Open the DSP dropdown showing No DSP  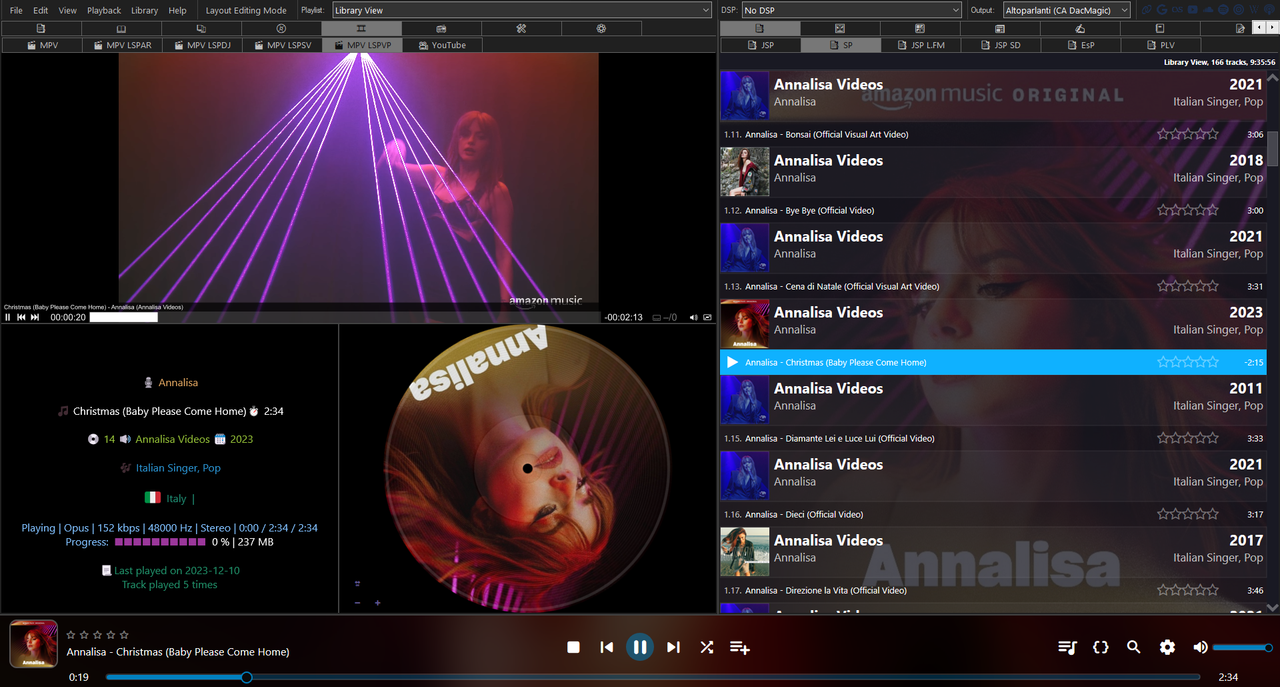click(x=850, y=10)
